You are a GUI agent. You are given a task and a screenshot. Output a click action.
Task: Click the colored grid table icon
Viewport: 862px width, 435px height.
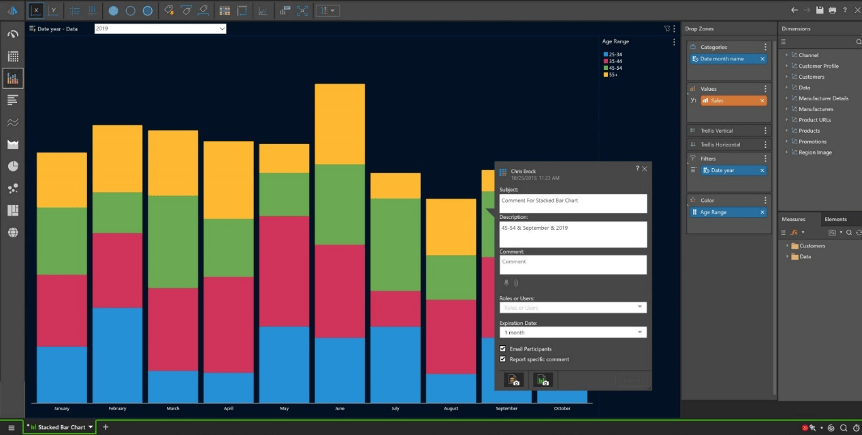coord(225,11)
